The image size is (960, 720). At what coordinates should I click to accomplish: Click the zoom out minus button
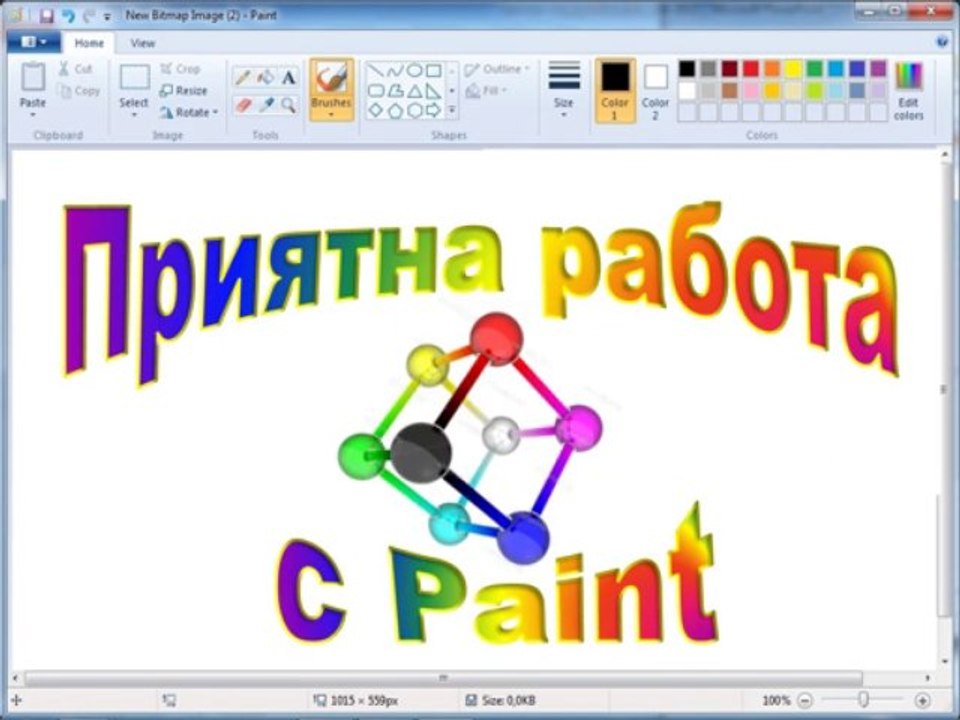[806, 700]
